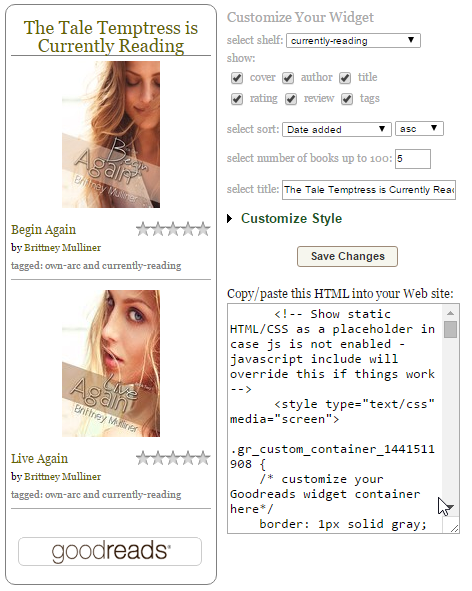Click the HTML textarea resize grip corner

tap(455, 529)
